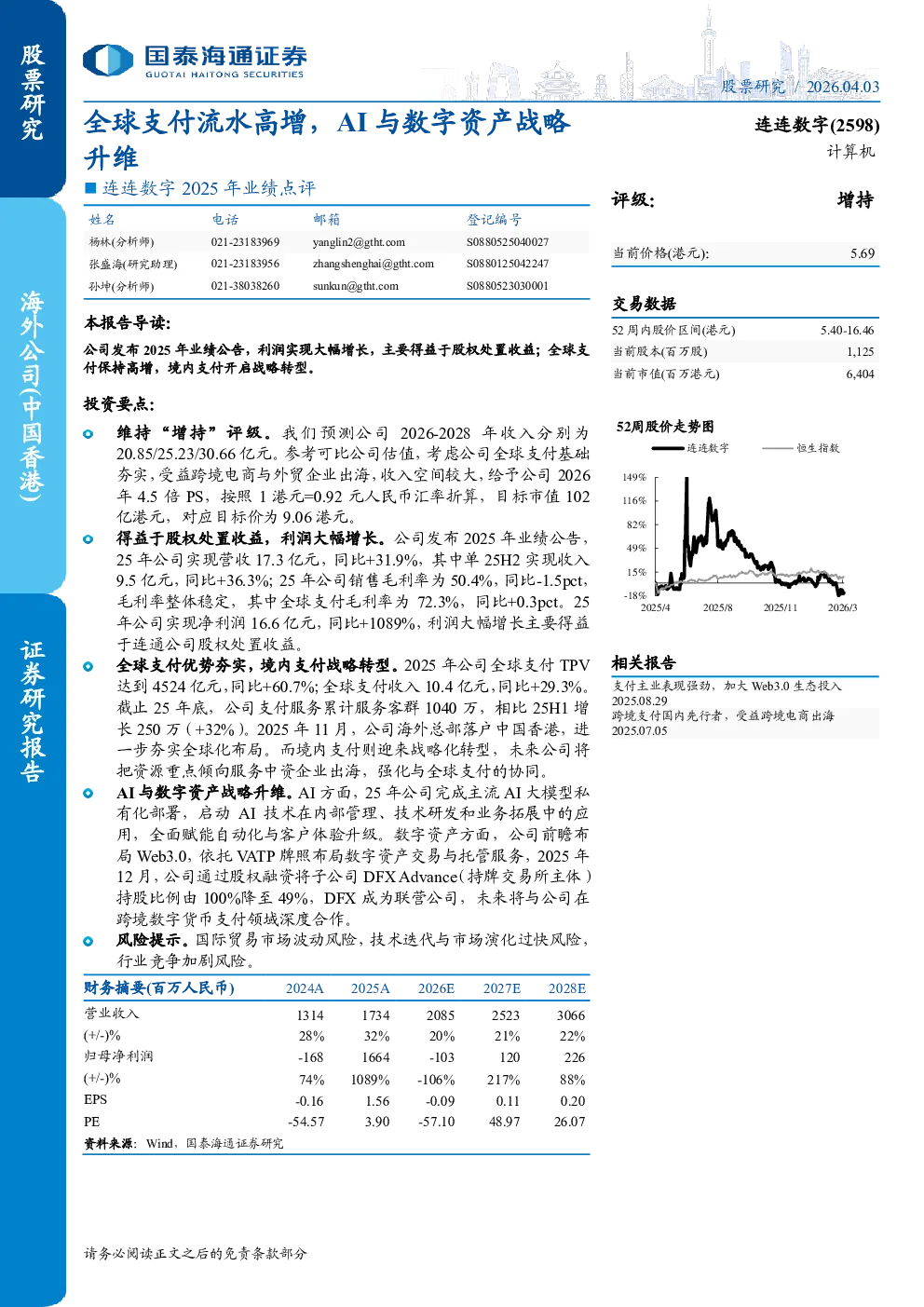Click registration number S0880525040027
924x1307 pixels.
click(508, 242)
